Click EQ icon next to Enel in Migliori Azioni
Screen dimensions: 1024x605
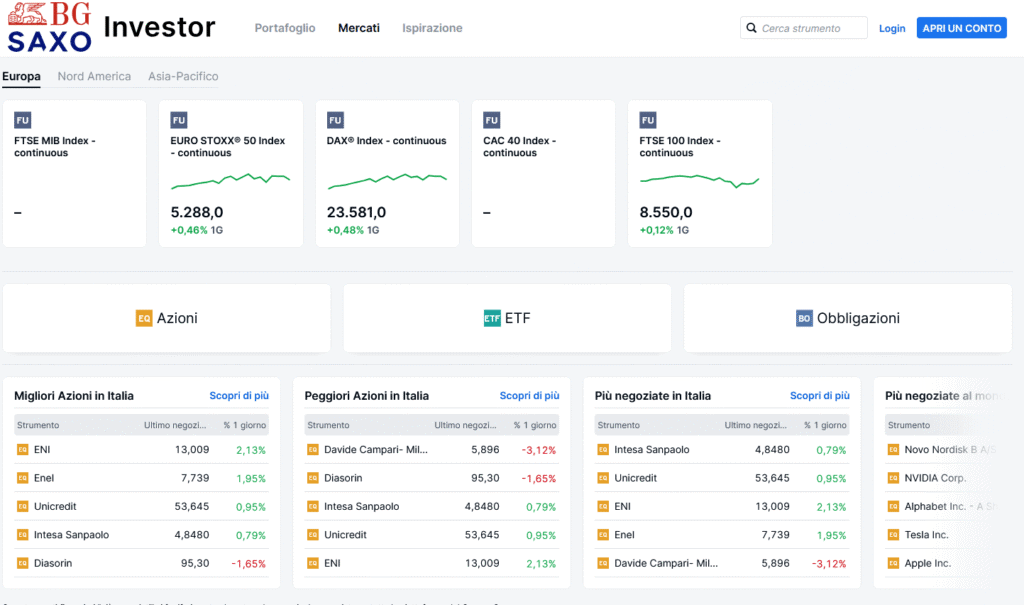pos(22,478)
